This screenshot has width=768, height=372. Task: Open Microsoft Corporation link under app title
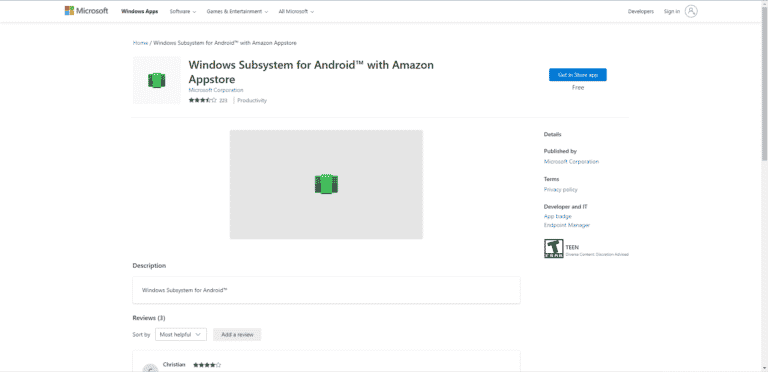click(x=216, y=90)
